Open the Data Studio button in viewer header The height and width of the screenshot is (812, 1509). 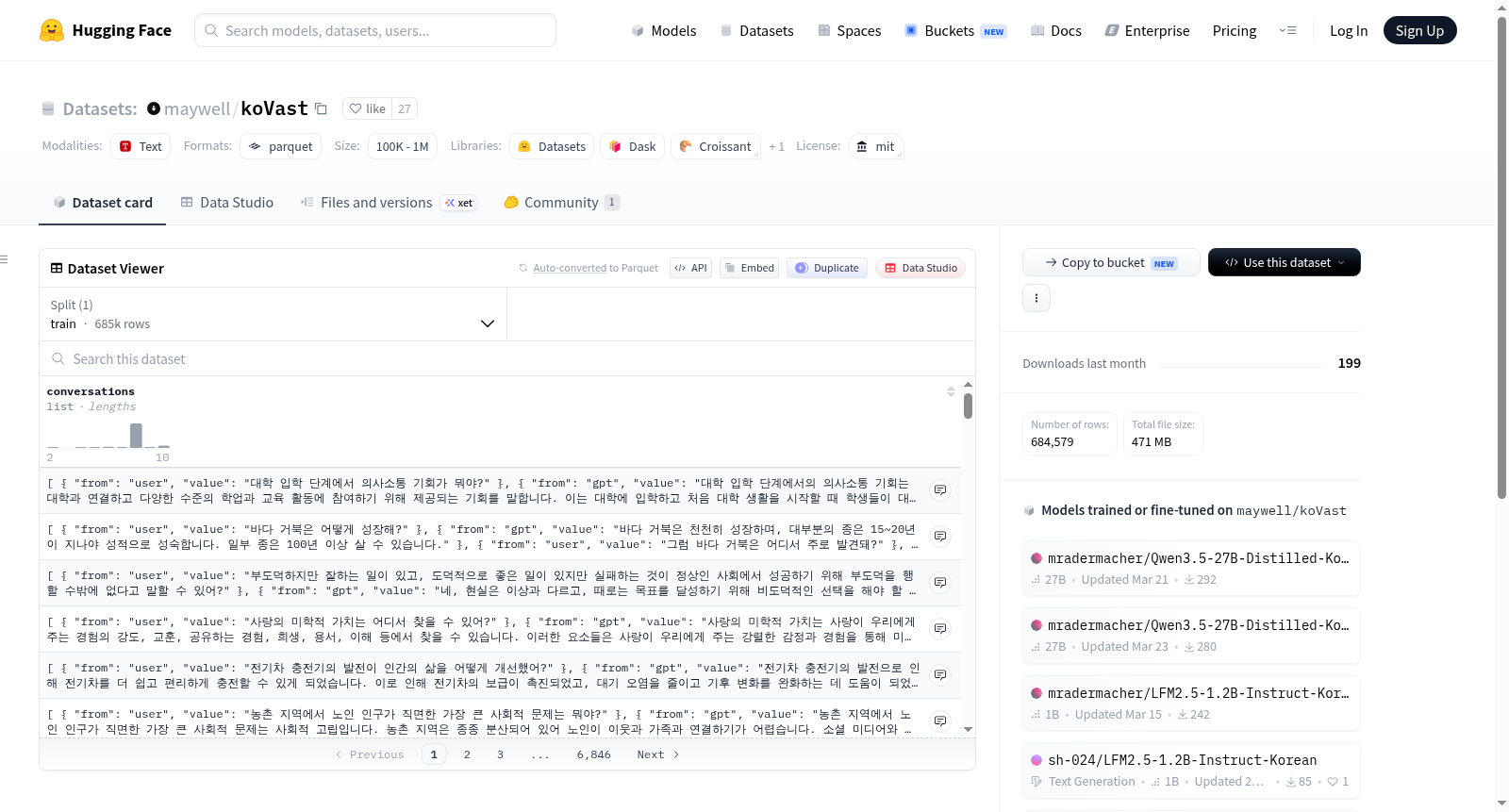[x=920, y=268]
